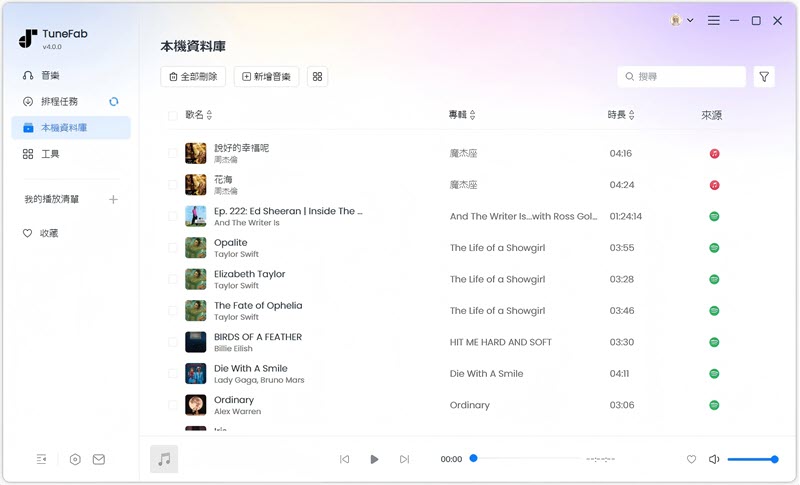Open the hamburger main menu
Image resolution: width=800 pixels, height=485 pixels.
click(x=714, y=20)
